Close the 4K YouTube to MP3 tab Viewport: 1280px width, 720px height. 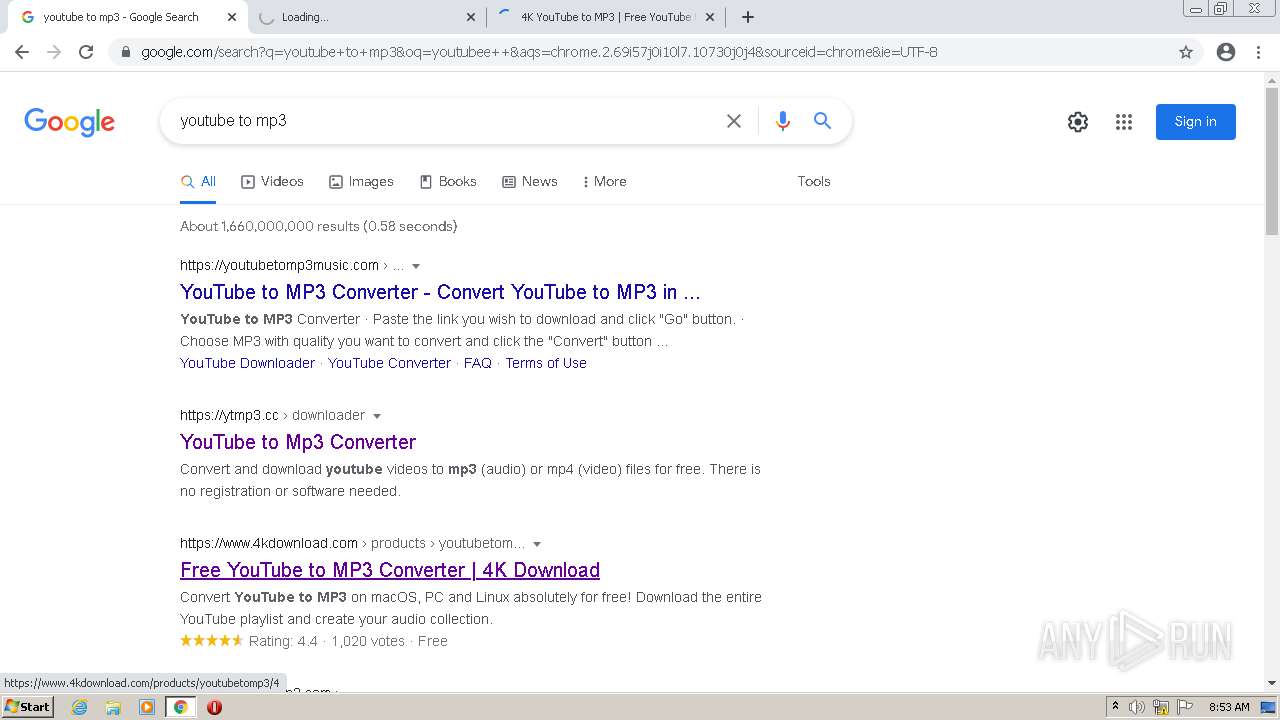[x=710, y=17]
